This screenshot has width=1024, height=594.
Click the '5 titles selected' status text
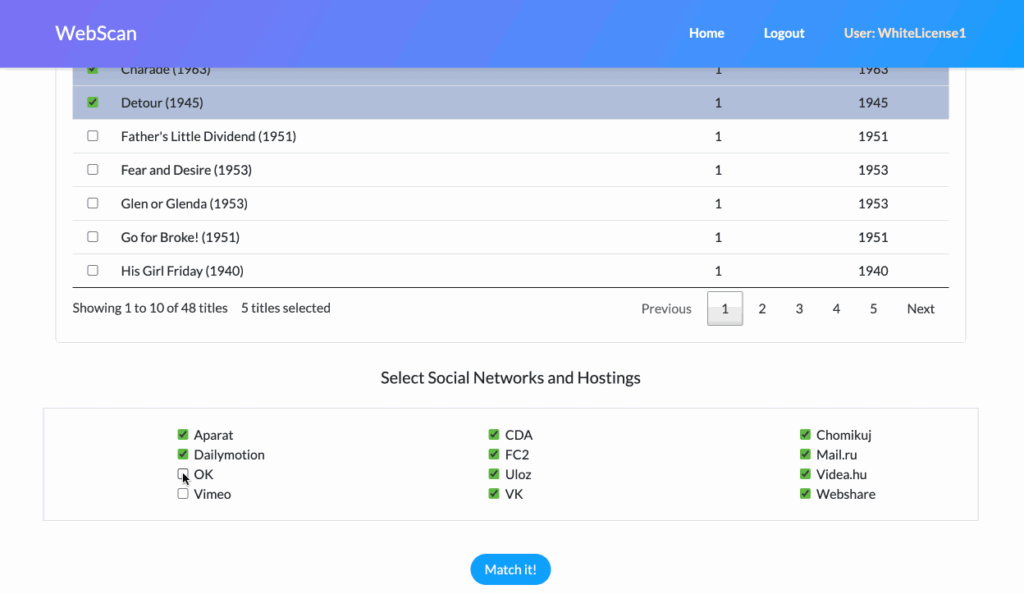tap(285, 308)
